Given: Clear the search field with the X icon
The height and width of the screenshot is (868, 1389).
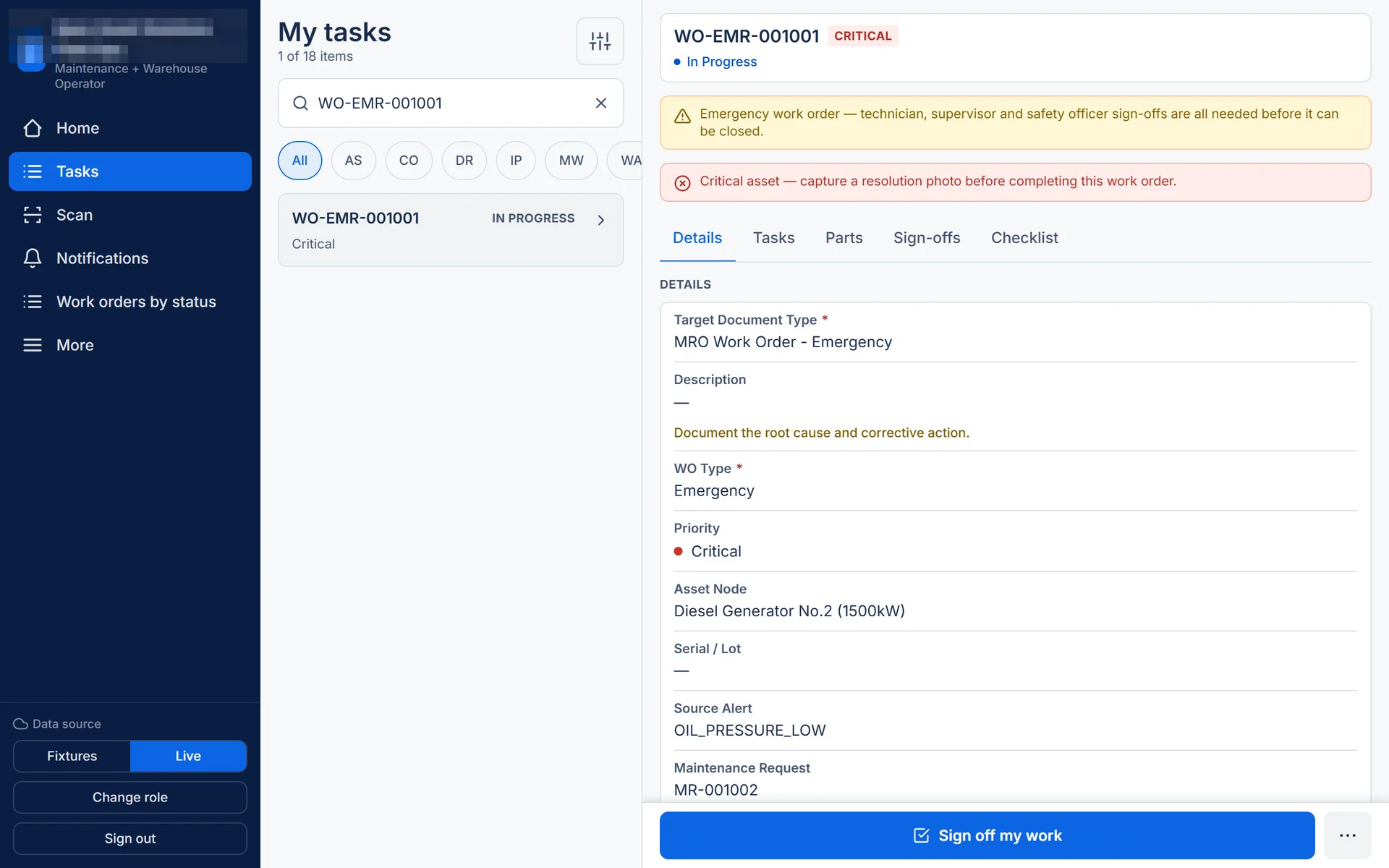Looking at the screenshot, I should 601,103.
